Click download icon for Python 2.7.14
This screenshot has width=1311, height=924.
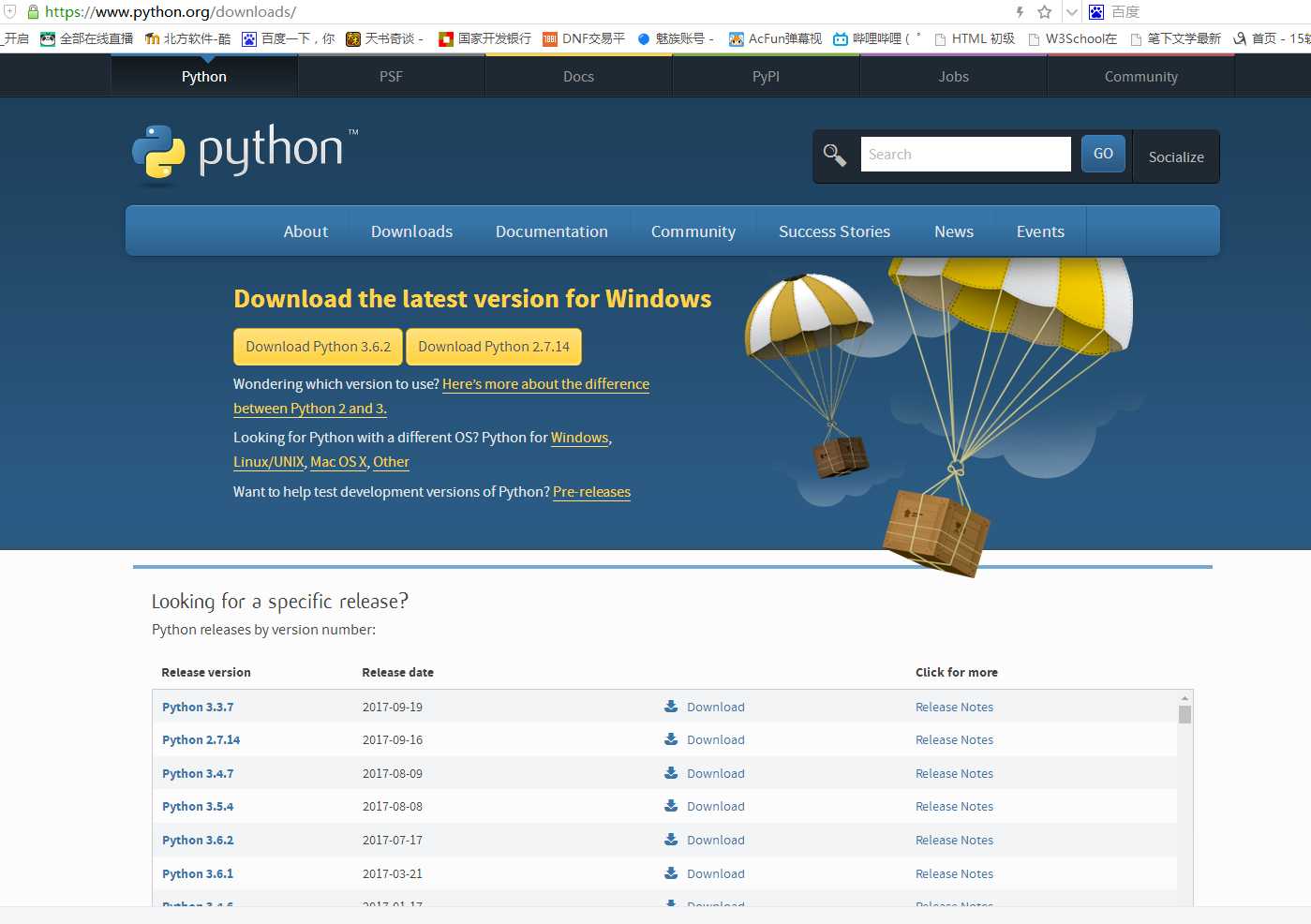671,739
